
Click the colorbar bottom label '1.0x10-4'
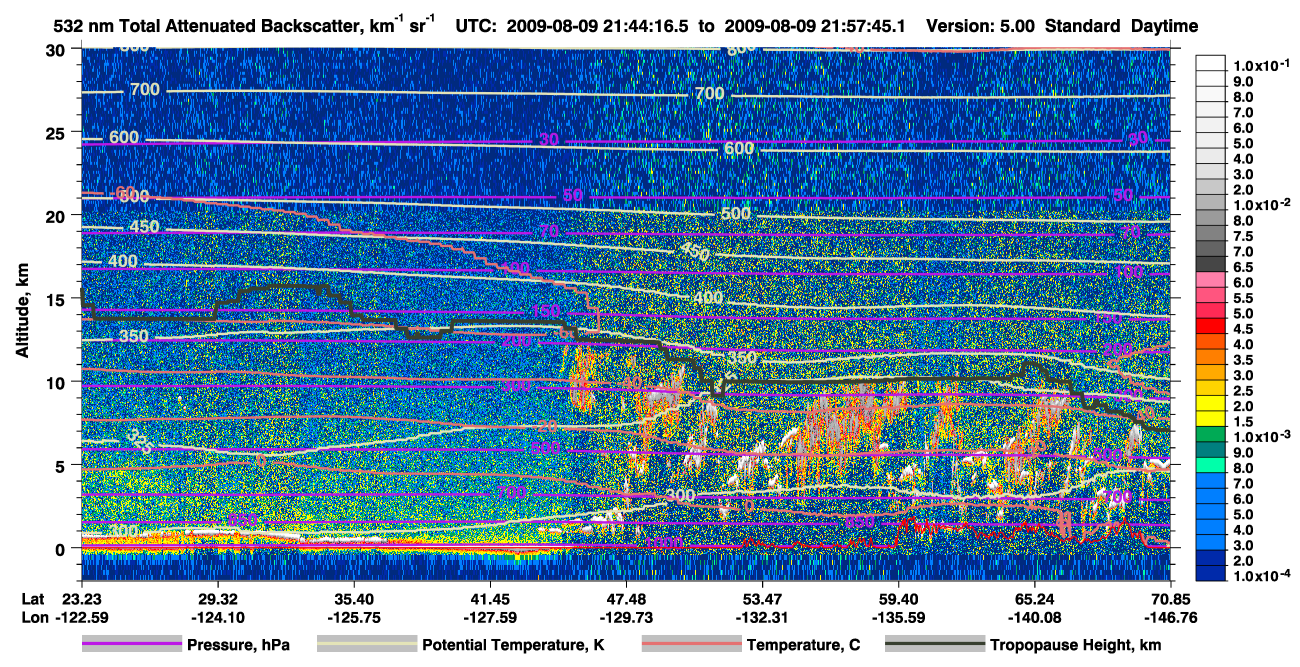1260,575
